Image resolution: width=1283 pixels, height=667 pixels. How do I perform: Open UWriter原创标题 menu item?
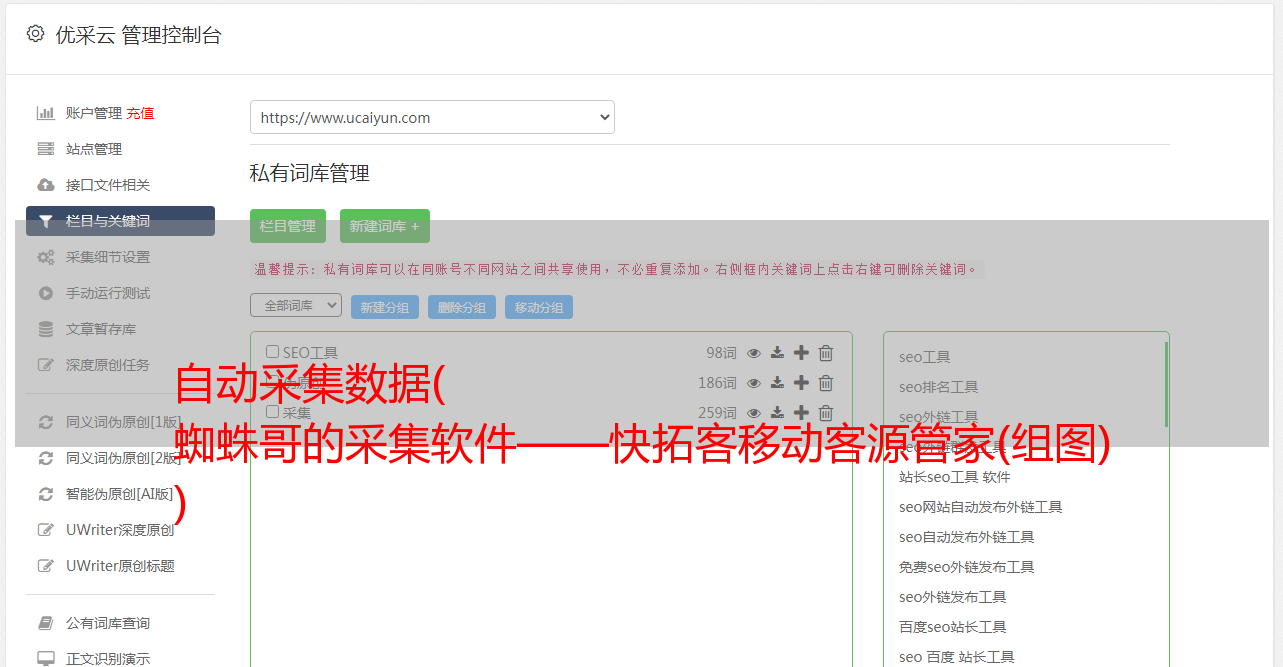[120, 566]
